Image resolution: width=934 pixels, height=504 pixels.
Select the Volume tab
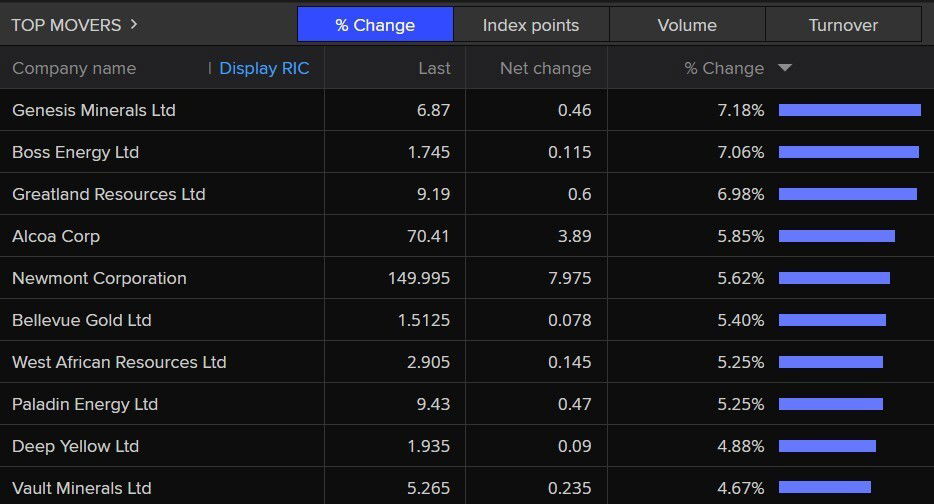pyautogui.click(x=686, y=25)
